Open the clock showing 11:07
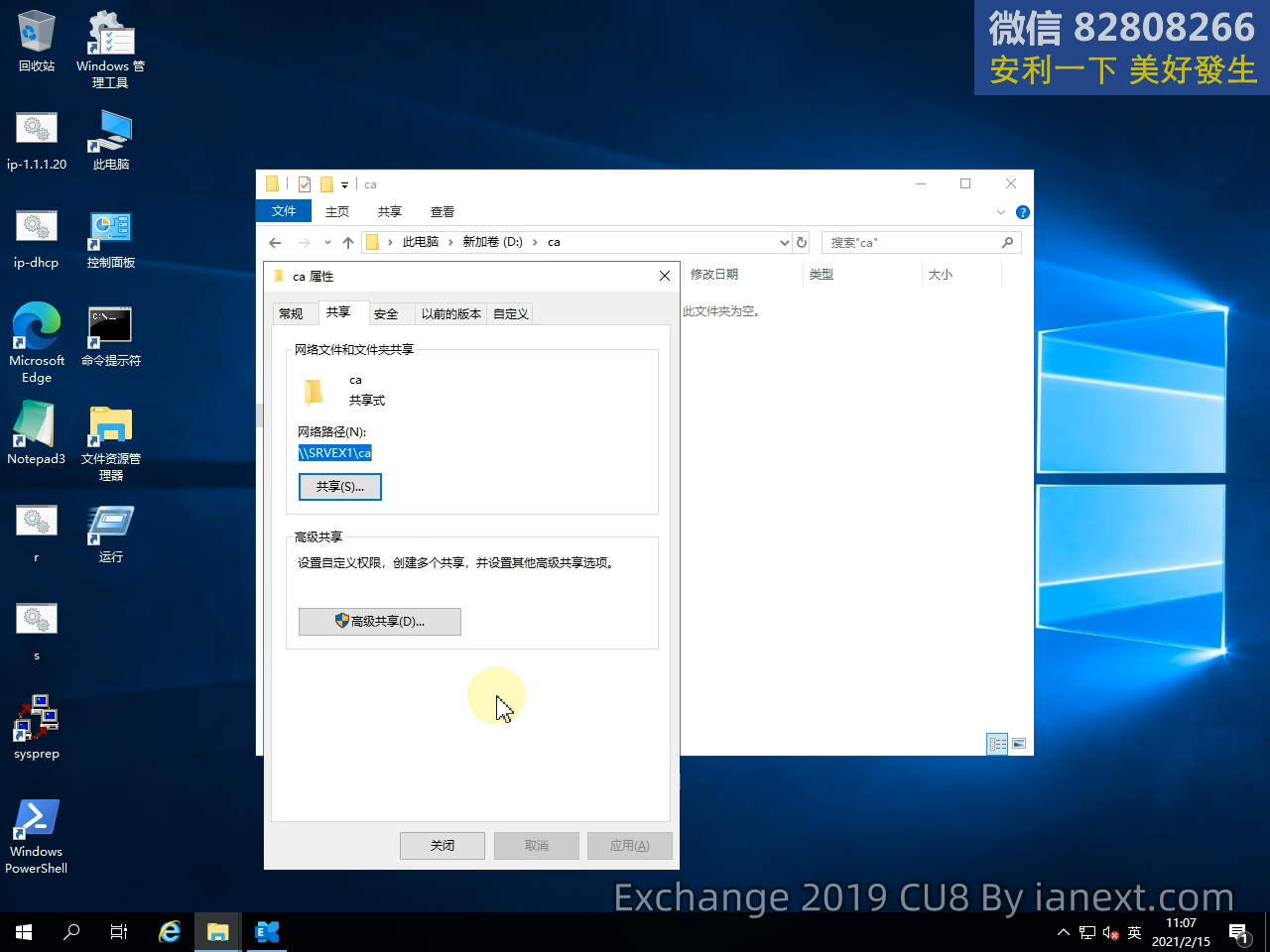Image resolution: width=1270 pixels, height=952 pixels. pyautogui.click(x=1181, y=932)
